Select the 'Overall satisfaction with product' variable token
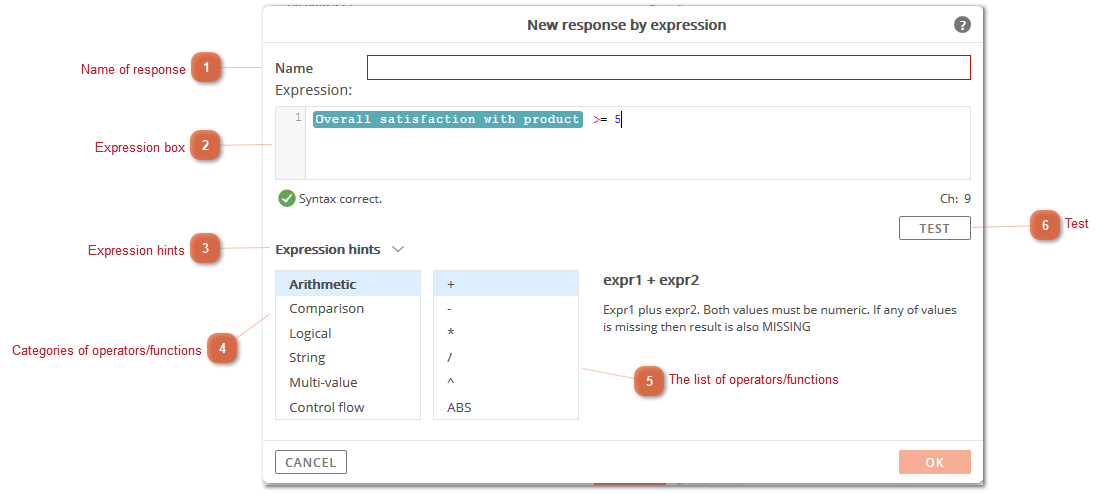The height and width of the screenshot is (494, 1105). pos(447,119)
